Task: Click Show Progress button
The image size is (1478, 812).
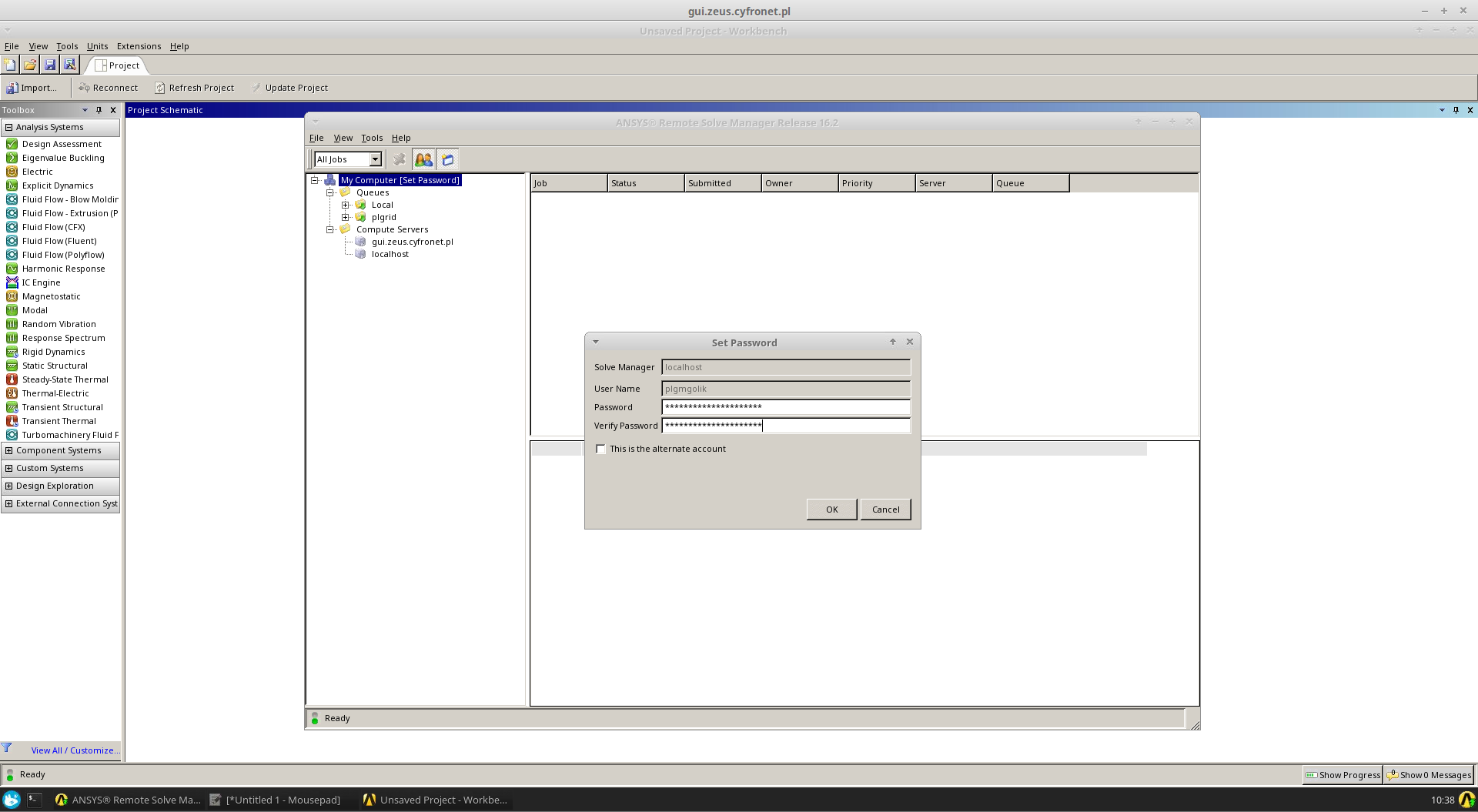Action: click(1343, 775)
